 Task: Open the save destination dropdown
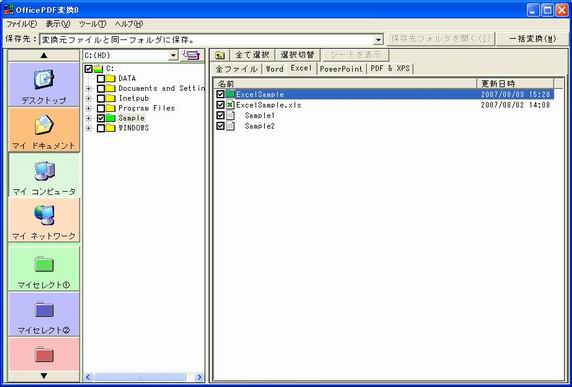click(x=379, y=39)
